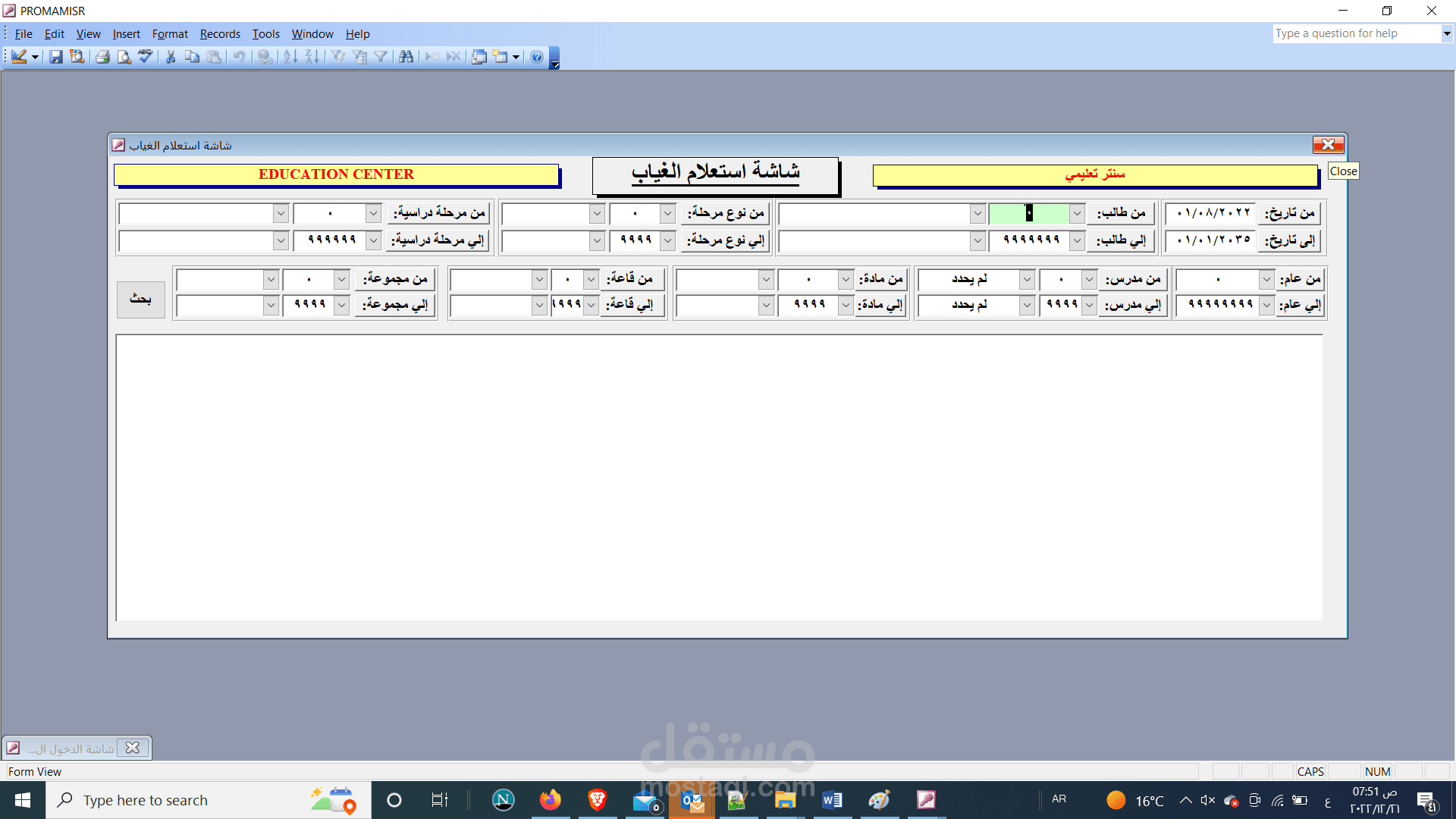The width and height of the screenshot is (1456, 819).
Task: Click the Delete Record toolbar icon
Action: pyautogui.click(x=453, y=57)
